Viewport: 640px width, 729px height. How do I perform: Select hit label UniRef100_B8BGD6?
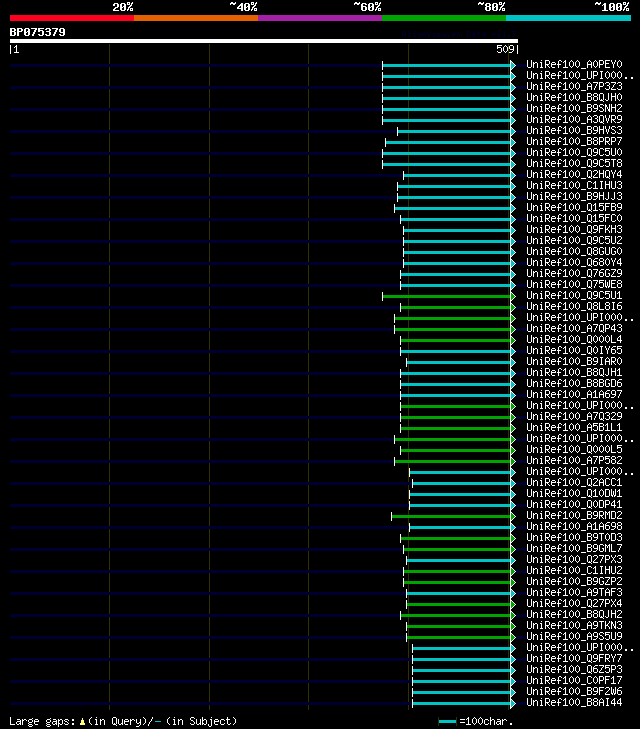(574, 384)
